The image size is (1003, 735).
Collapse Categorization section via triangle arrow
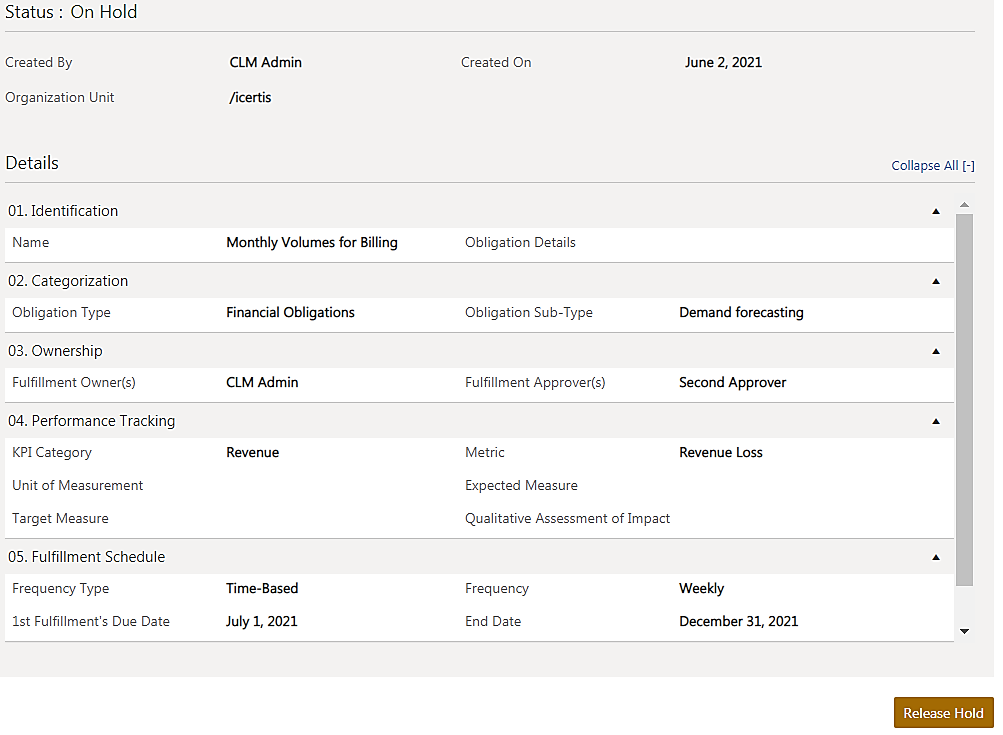click(x=936, y=281)
